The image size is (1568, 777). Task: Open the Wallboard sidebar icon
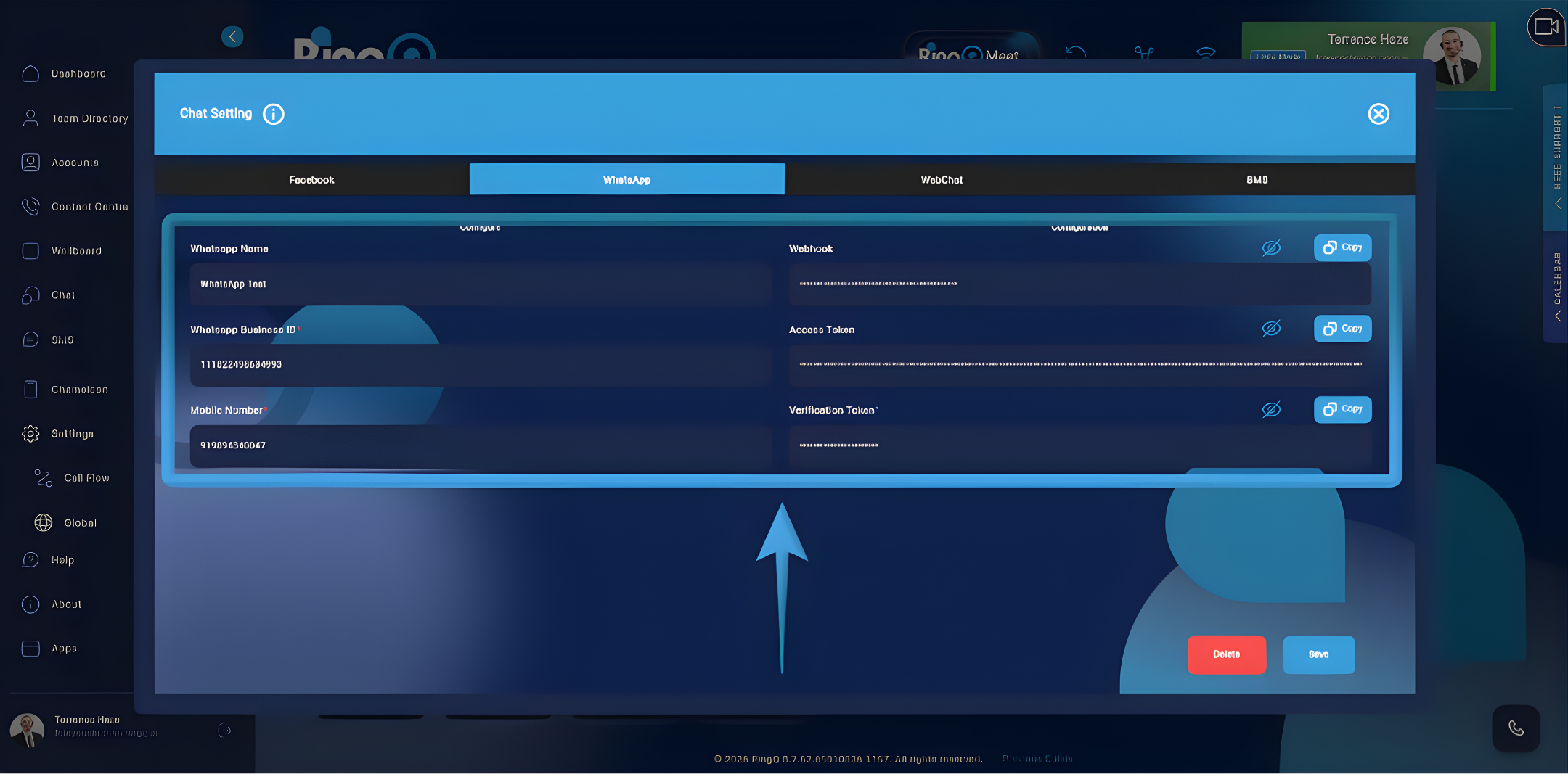pyautogui.click(x=30, y=251)
